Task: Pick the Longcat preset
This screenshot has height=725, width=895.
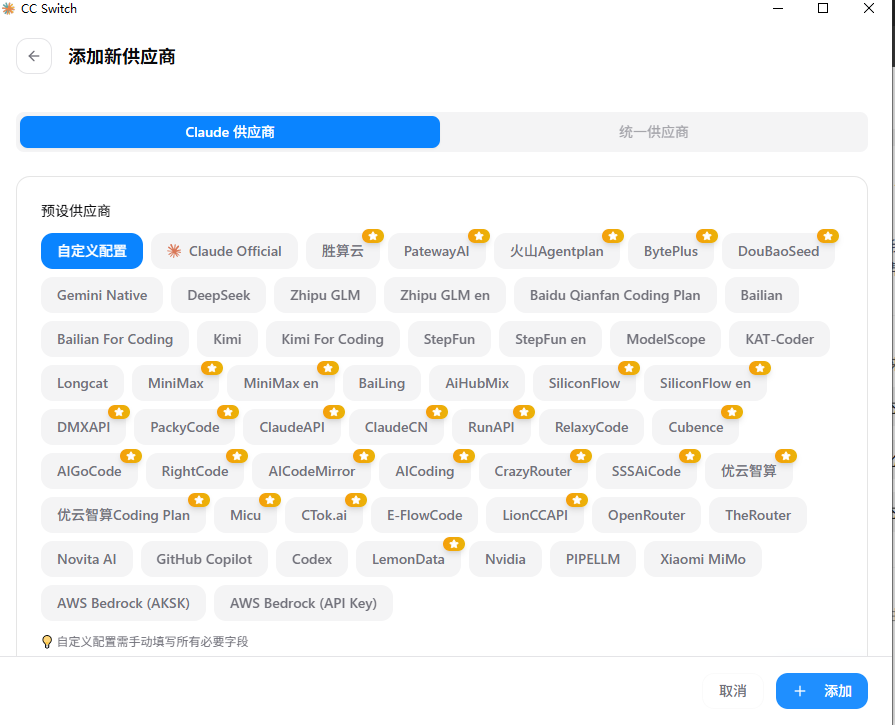Action: (82, 382)
